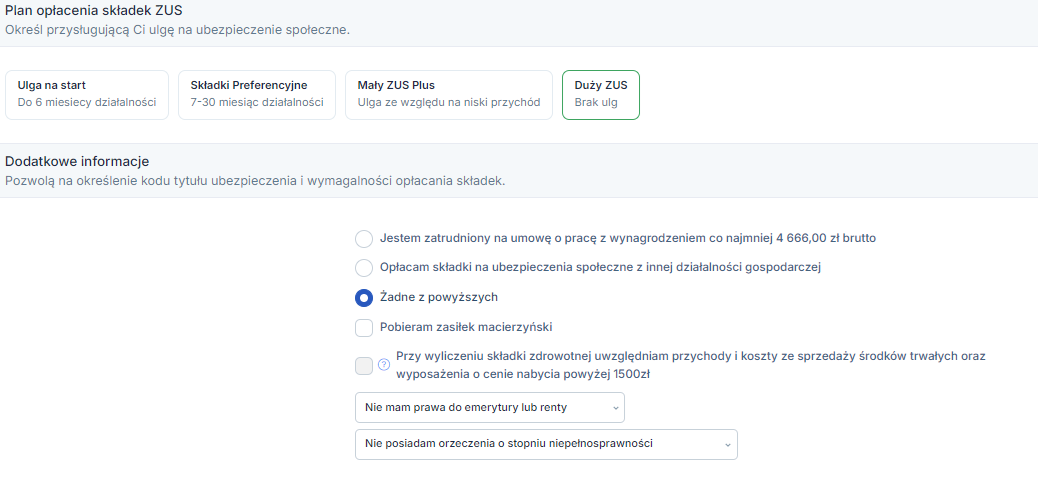Choose the Składki Preferencyjne plan card

click(x=257, y=95)
